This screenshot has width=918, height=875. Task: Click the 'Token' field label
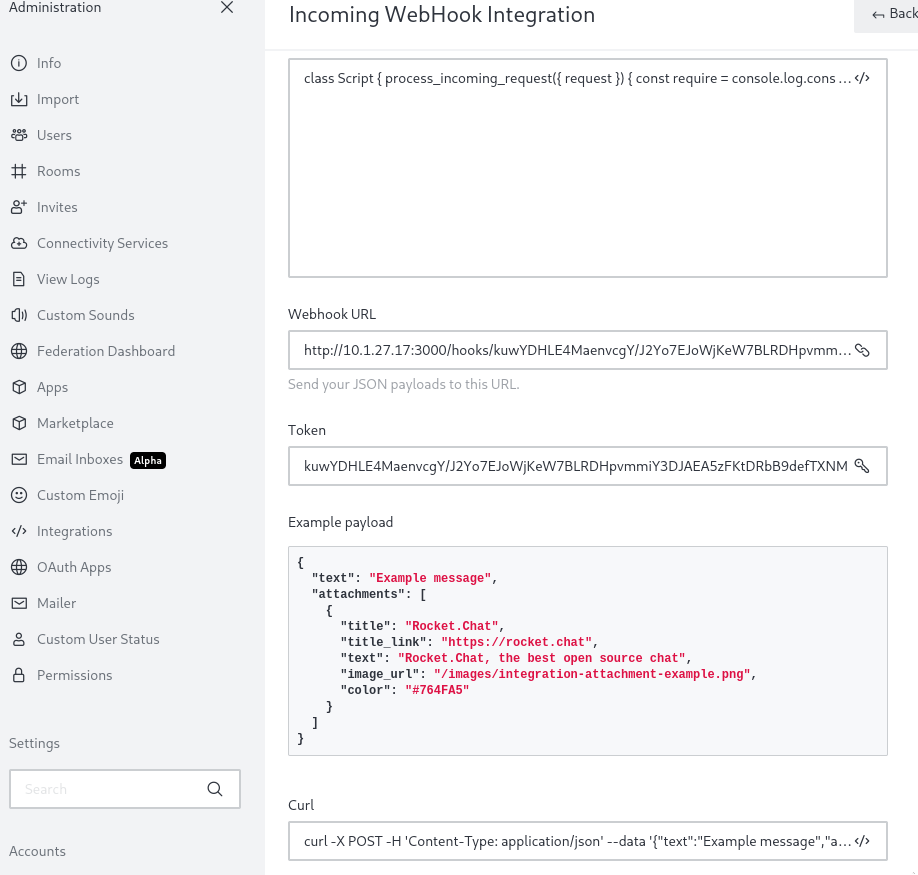click(307, 430)
